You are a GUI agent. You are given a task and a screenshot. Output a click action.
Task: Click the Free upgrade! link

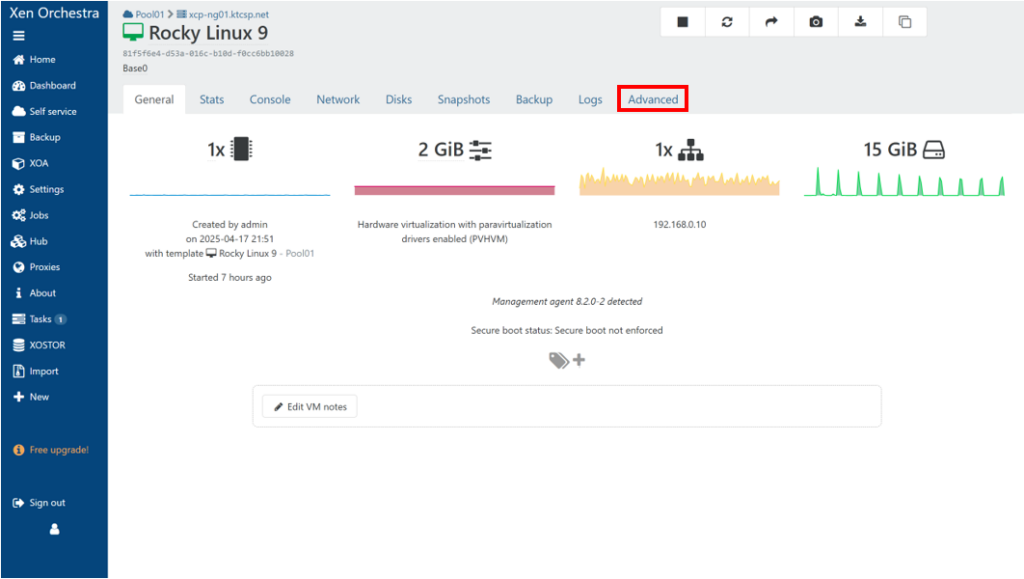pos(58,450)
